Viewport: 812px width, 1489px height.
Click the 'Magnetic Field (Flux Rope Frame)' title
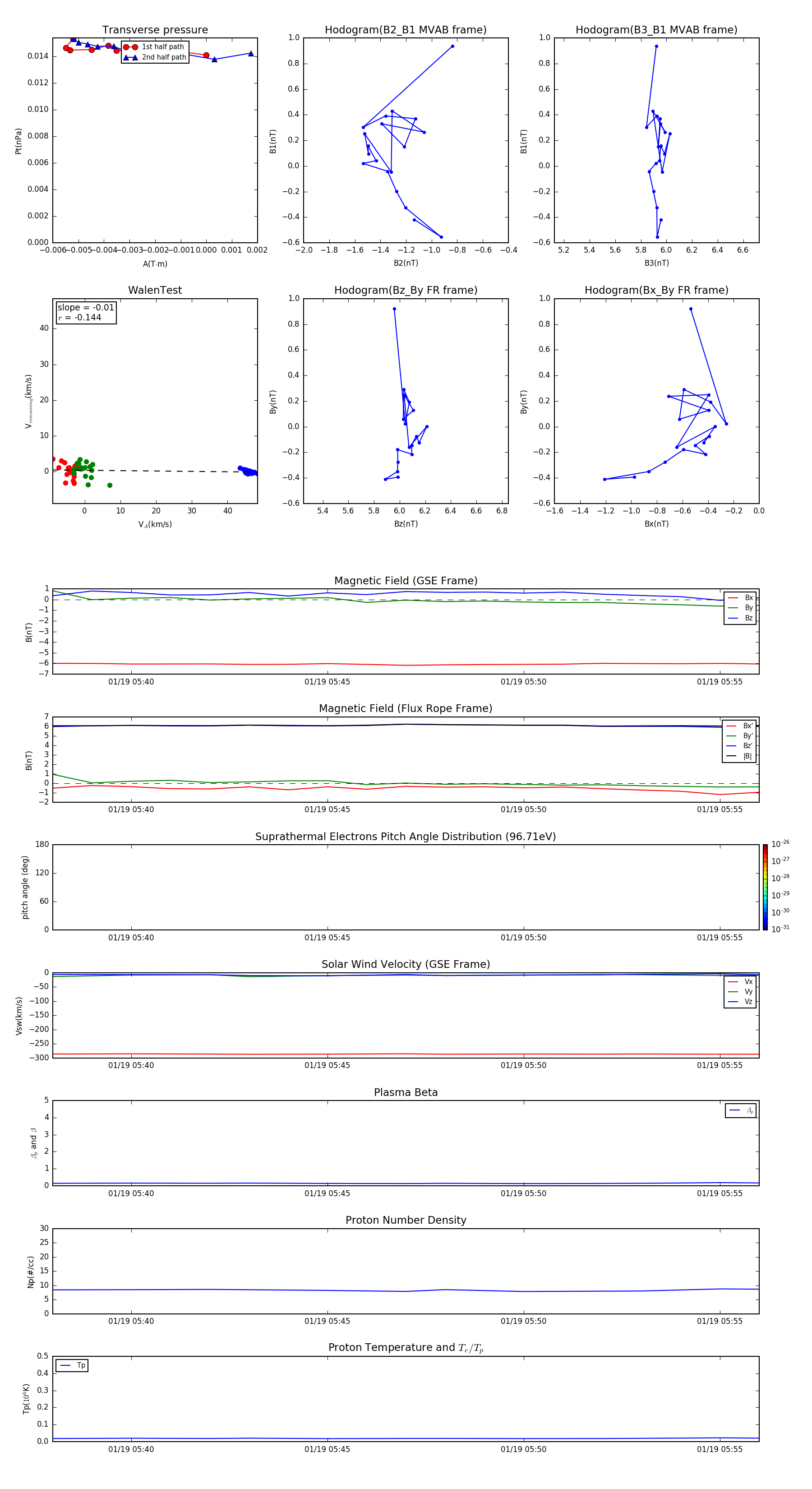tap(406, 709)
